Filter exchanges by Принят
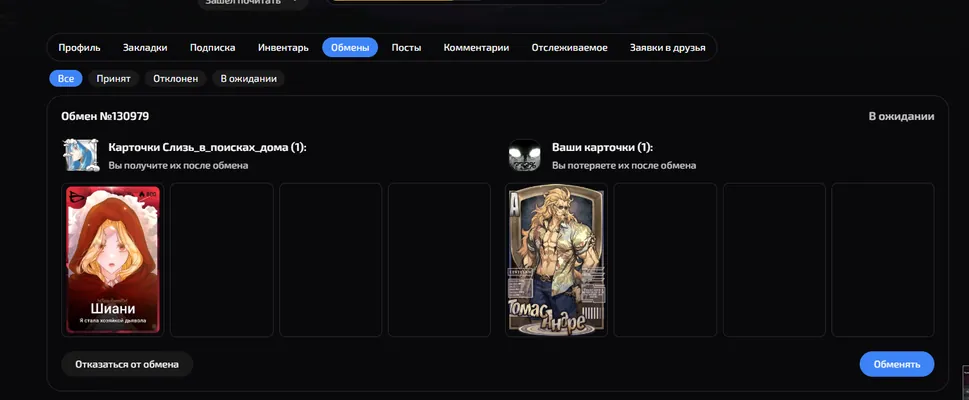The width and height of the screenshot is (969, 400). pos(113,79)
